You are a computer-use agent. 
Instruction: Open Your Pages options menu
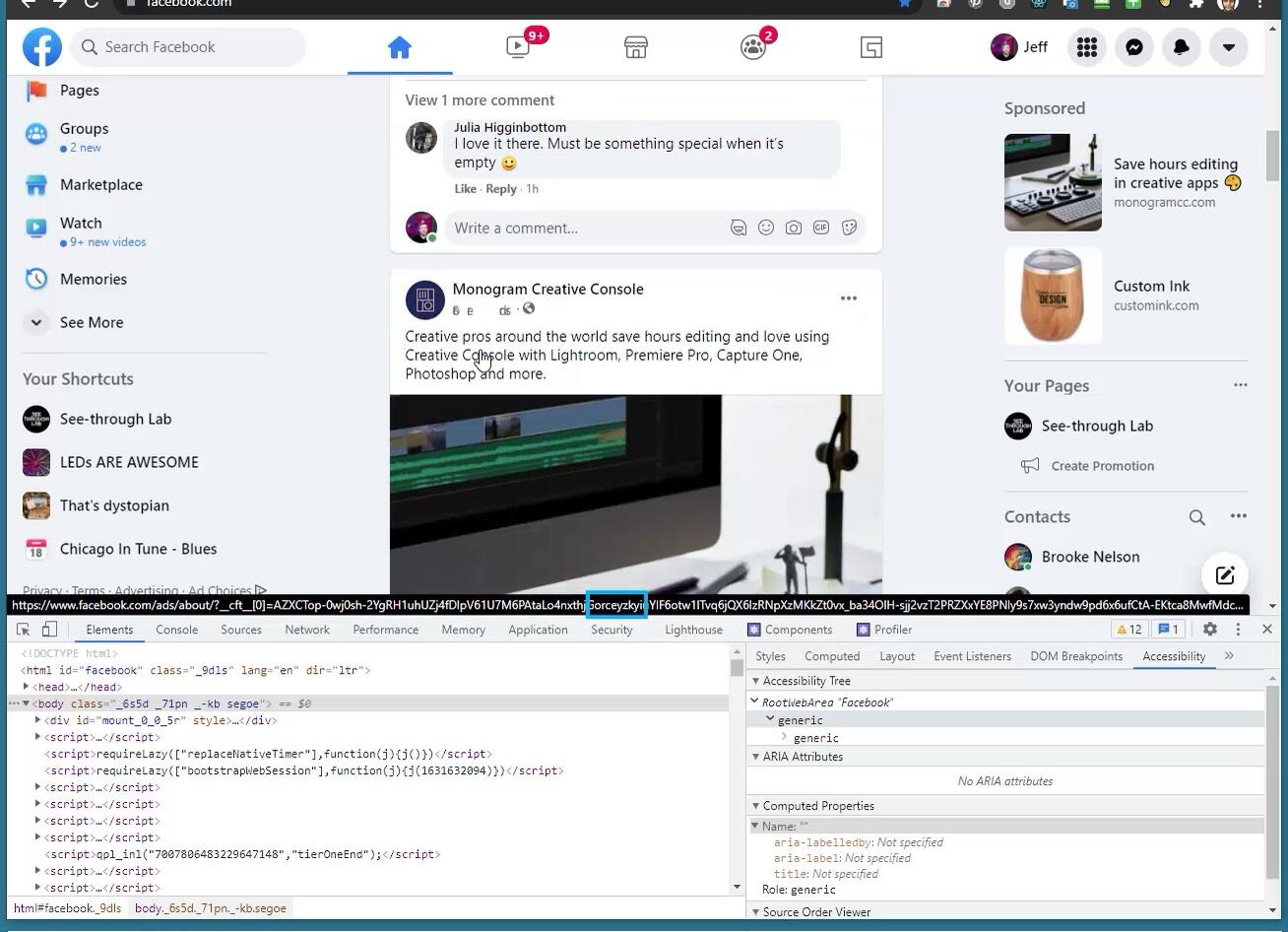point(1240,385)
